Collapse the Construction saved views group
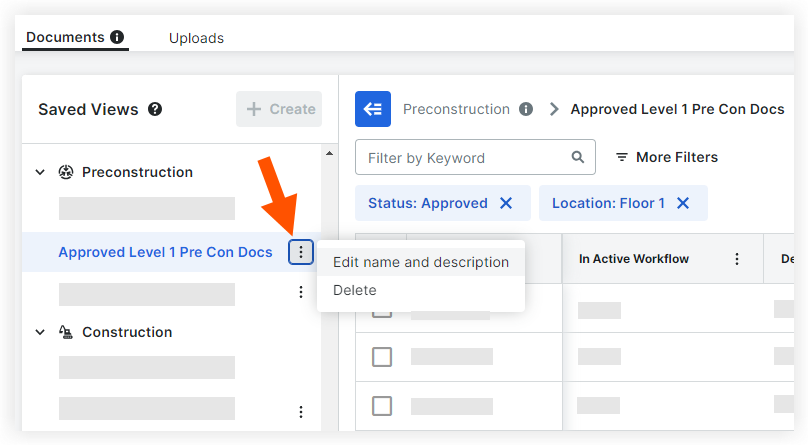The height and width of the screenshot is (446, 809). tap(40, 332)
